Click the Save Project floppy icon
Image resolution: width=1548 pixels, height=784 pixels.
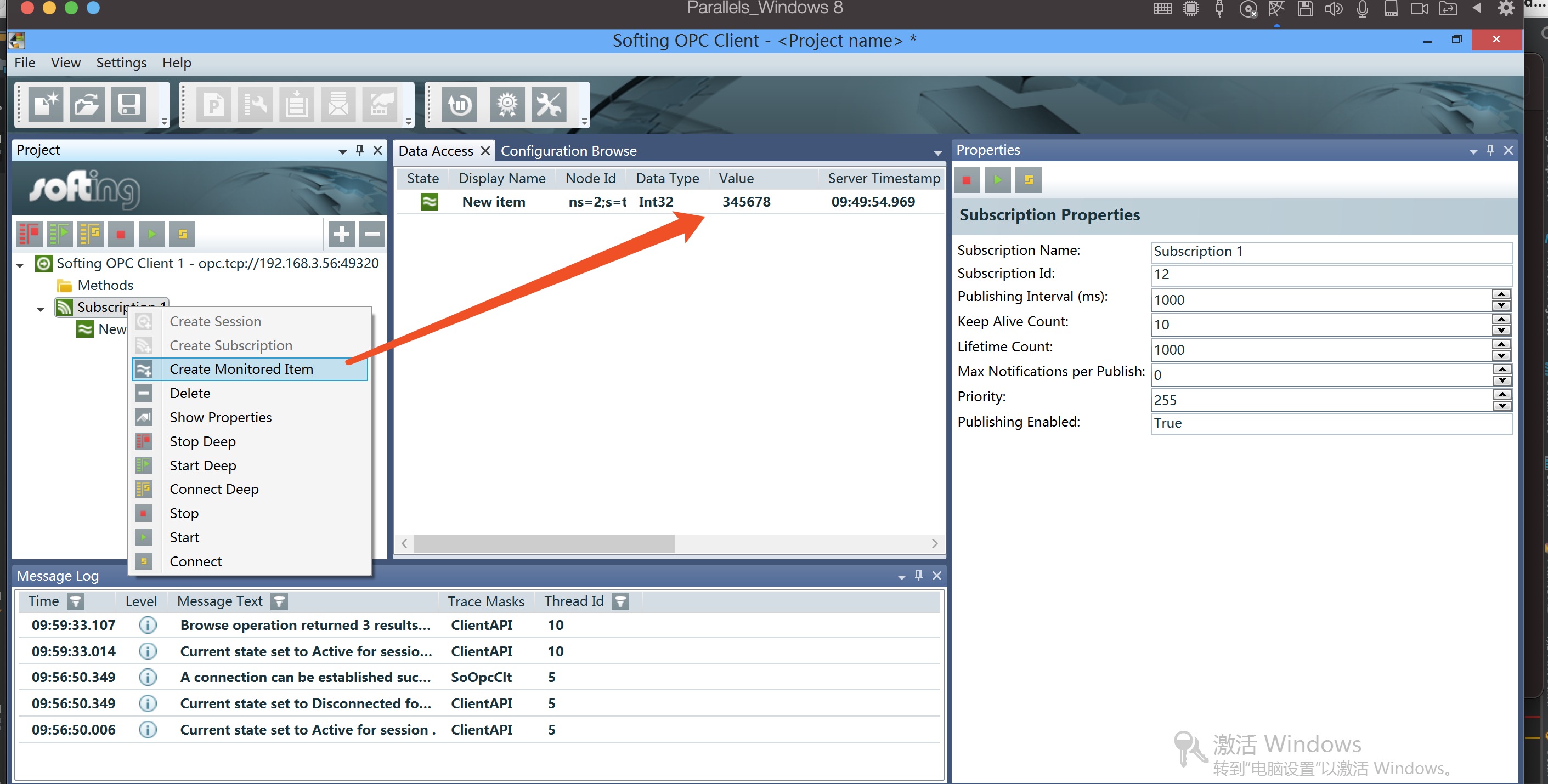point(128,105)
